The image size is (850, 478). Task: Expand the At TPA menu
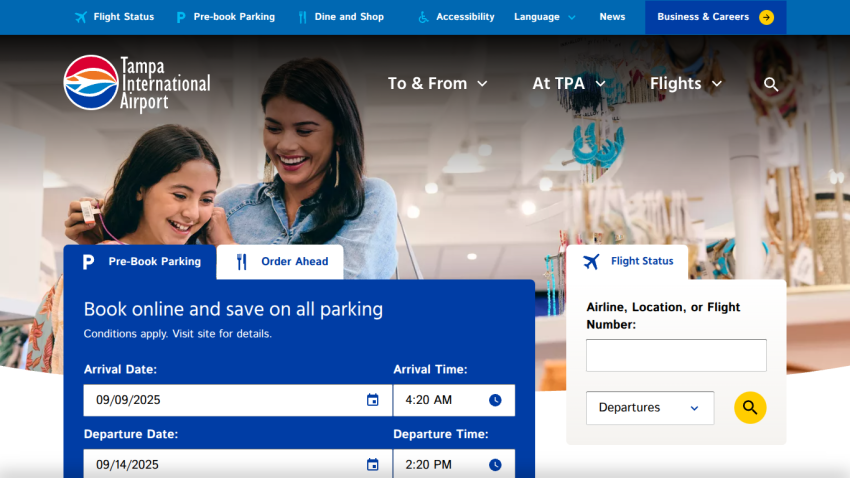[569, 83]
